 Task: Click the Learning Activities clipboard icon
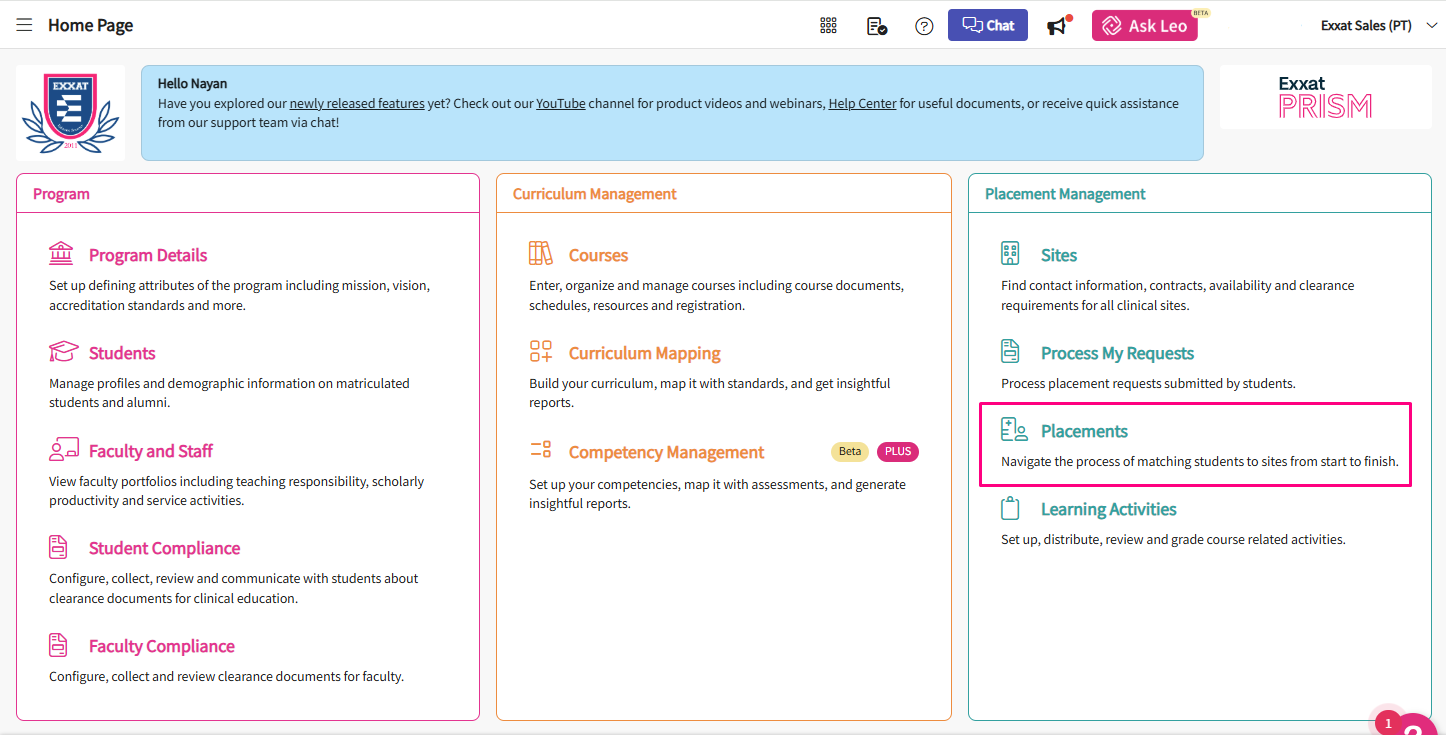click(1011, 508)
